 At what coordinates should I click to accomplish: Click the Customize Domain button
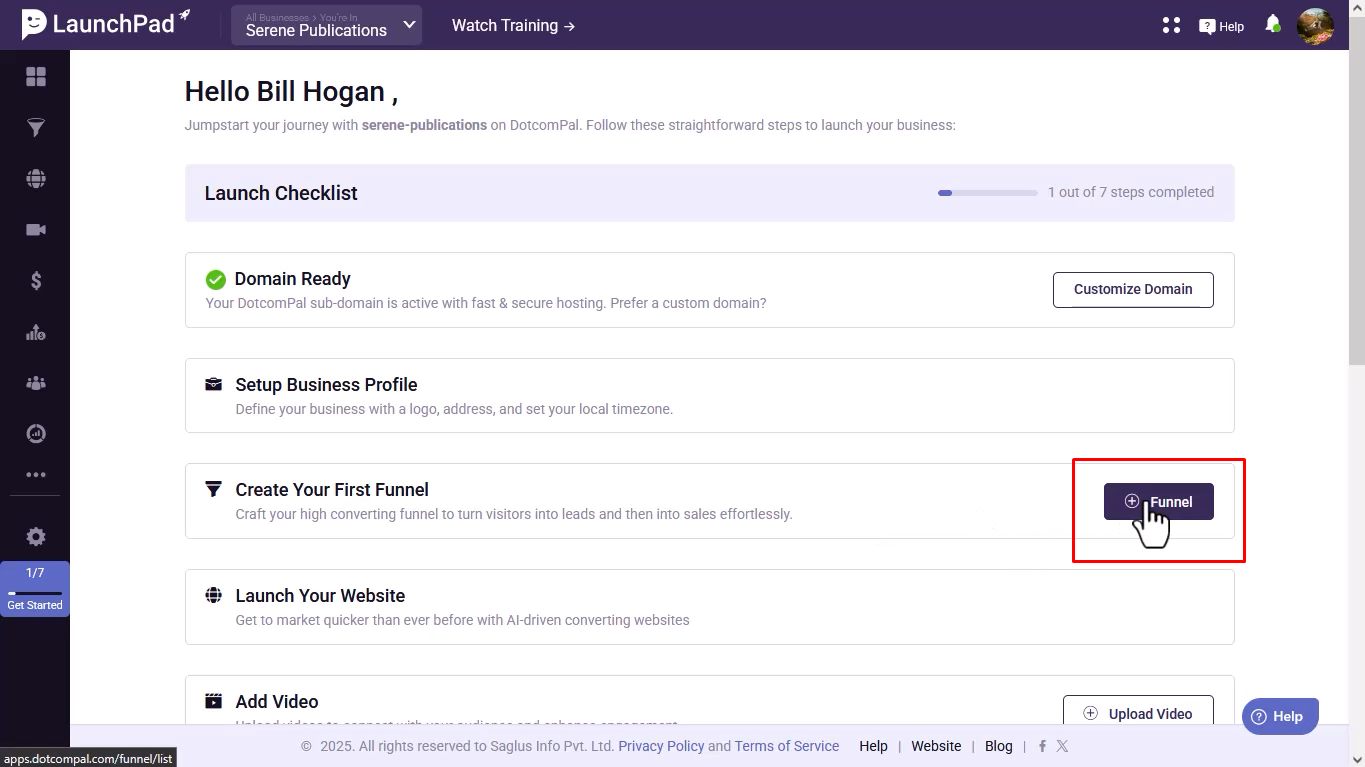1133,289
